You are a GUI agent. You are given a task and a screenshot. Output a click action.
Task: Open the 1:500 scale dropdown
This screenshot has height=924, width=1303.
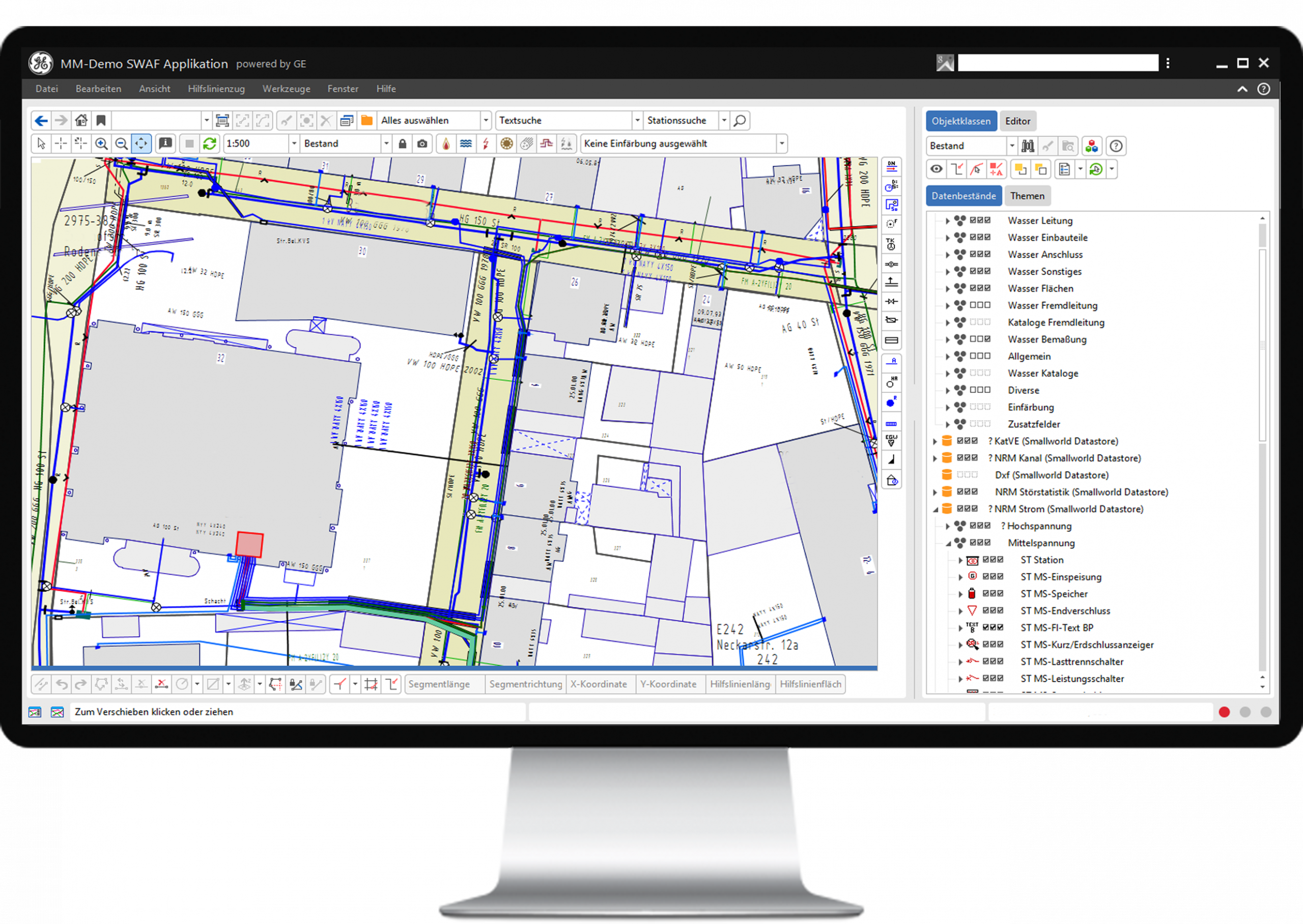pyautogui.click(x=294, y=143)
